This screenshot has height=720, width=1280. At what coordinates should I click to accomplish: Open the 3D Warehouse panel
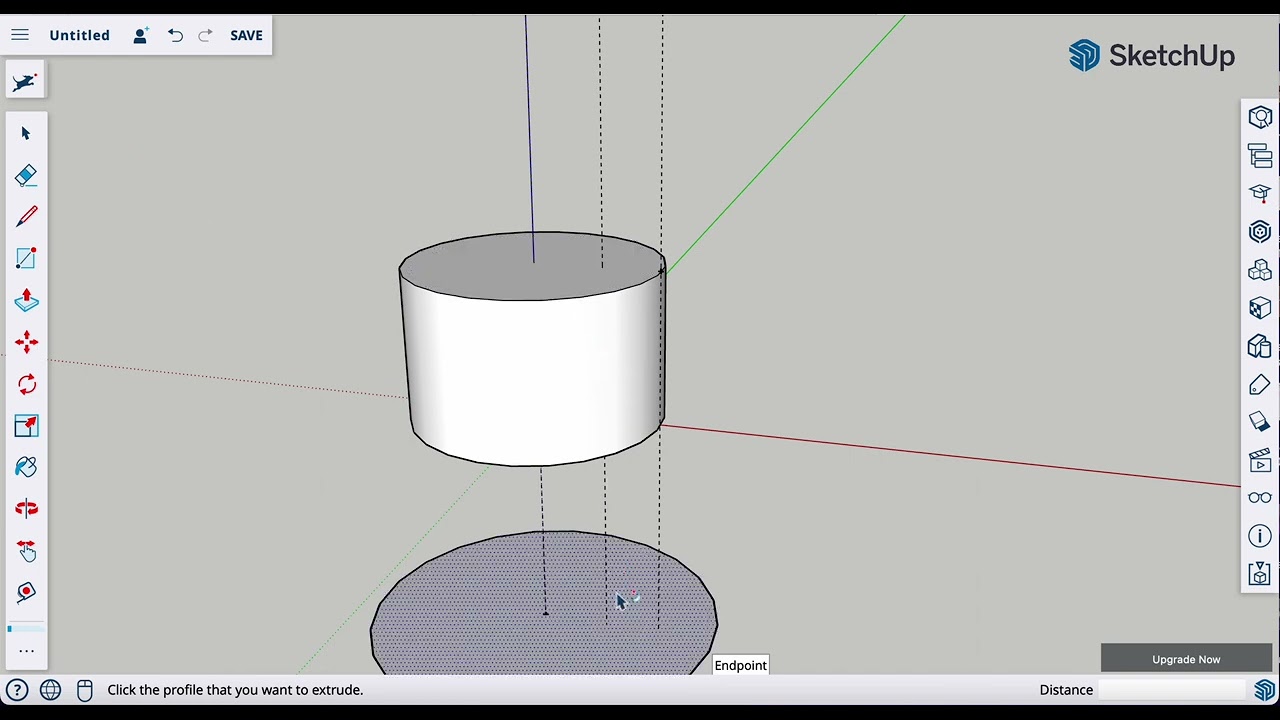[1260, 232]
